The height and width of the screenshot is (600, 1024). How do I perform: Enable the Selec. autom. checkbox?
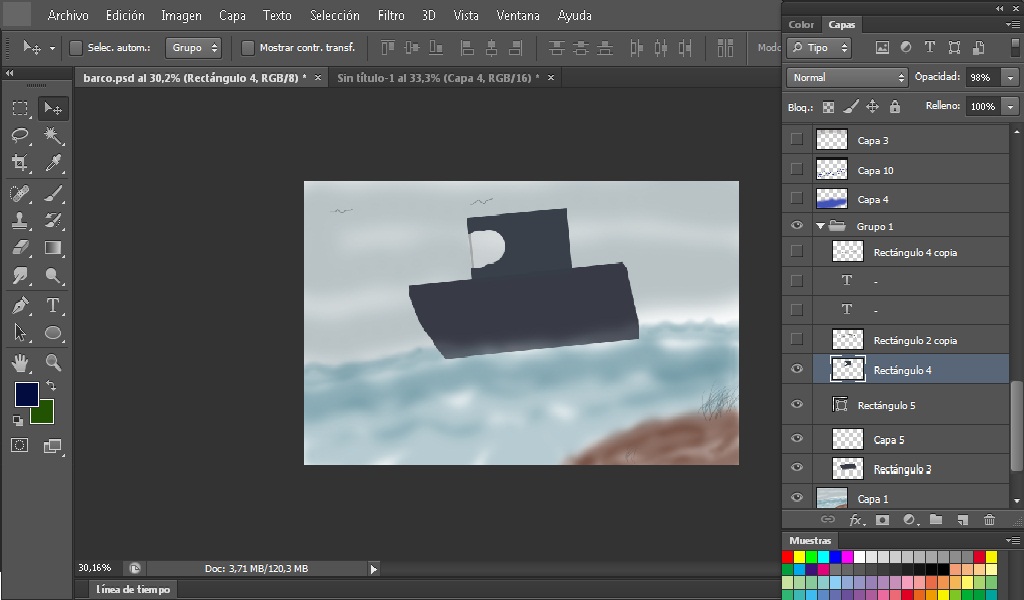coord(76,48)
